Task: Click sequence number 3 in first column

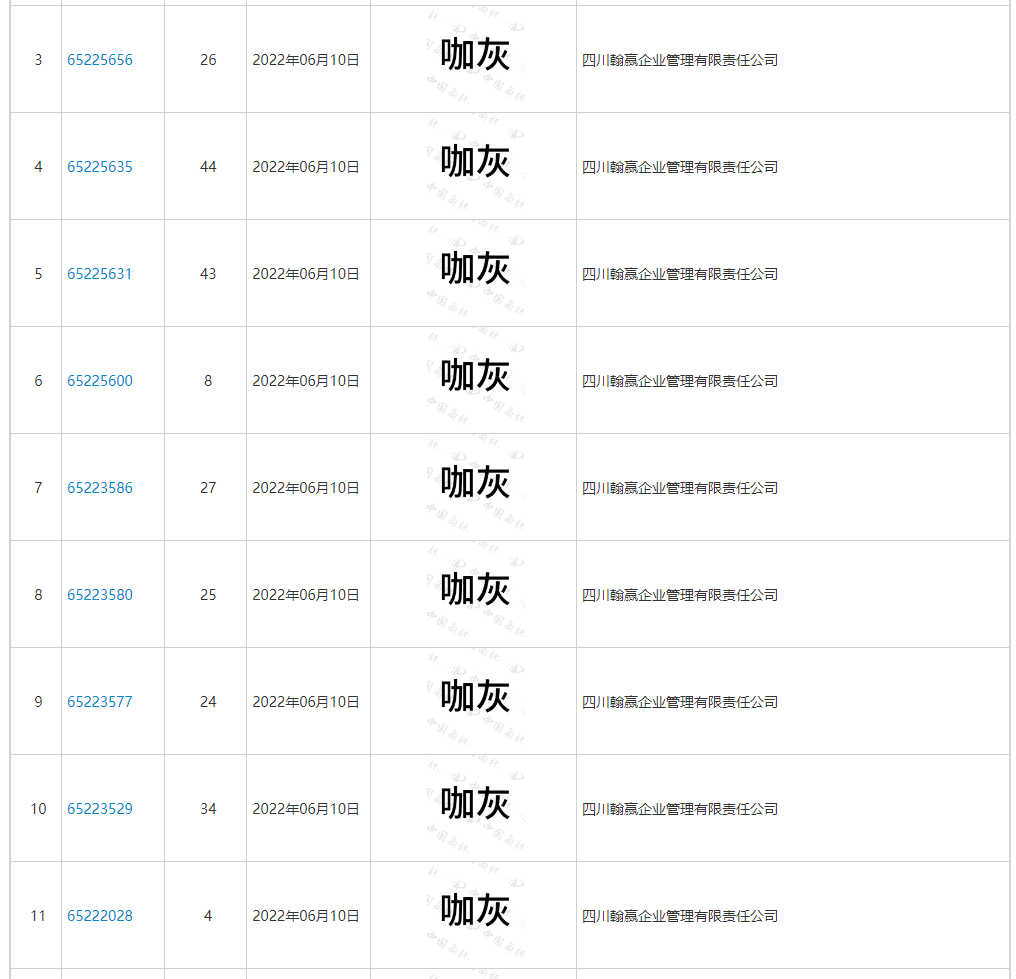Action: [x=38, y=60]
